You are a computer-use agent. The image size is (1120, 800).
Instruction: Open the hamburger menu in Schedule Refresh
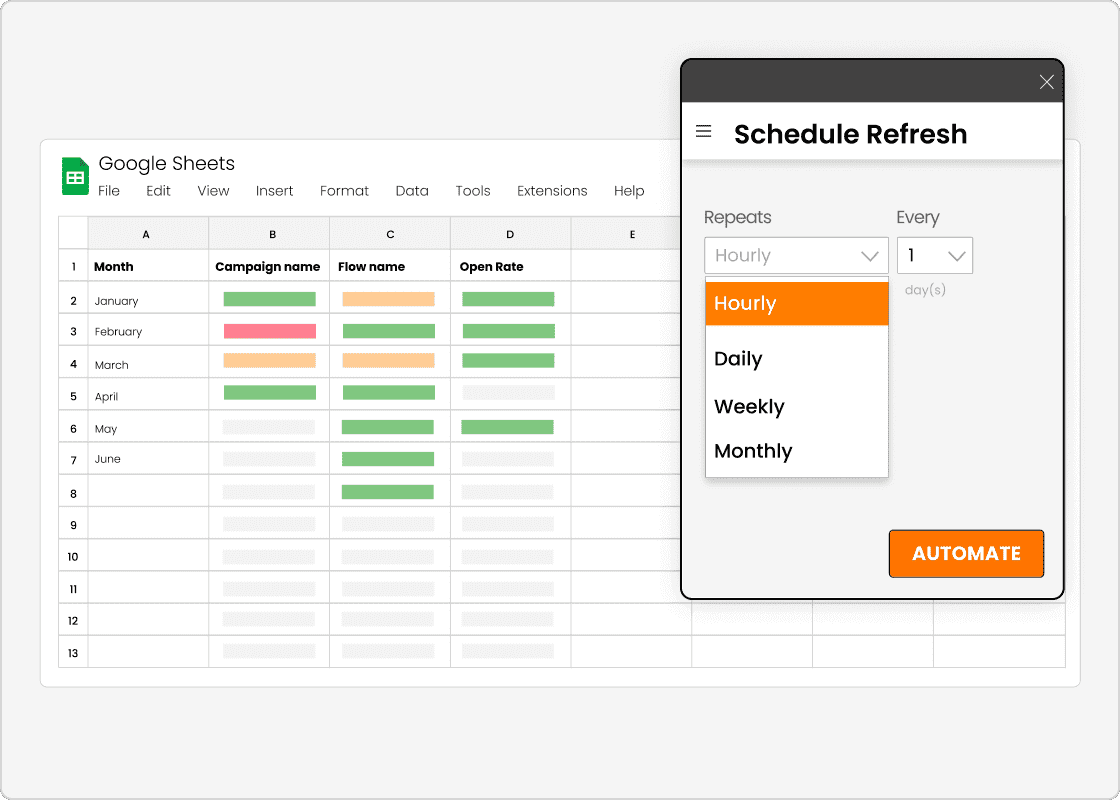click(703, 131)
